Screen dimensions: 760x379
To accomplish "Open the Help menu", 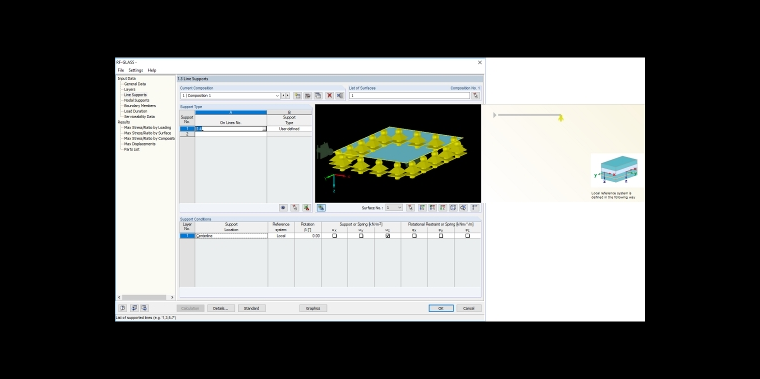I will pos(152,70).
